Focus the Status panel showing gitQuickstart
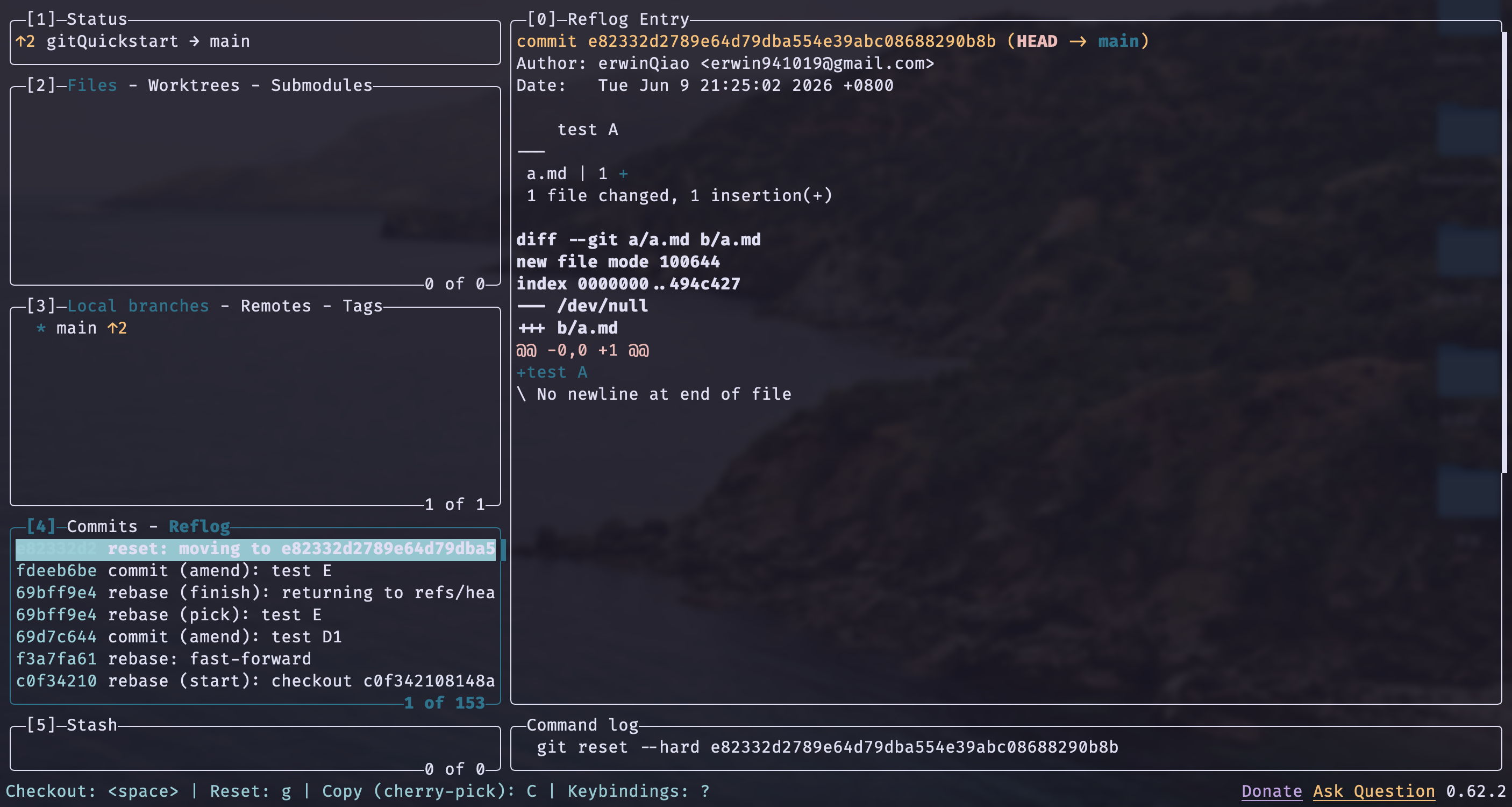This screenshot has height=807, width=1512. click(x=255, y=42)
